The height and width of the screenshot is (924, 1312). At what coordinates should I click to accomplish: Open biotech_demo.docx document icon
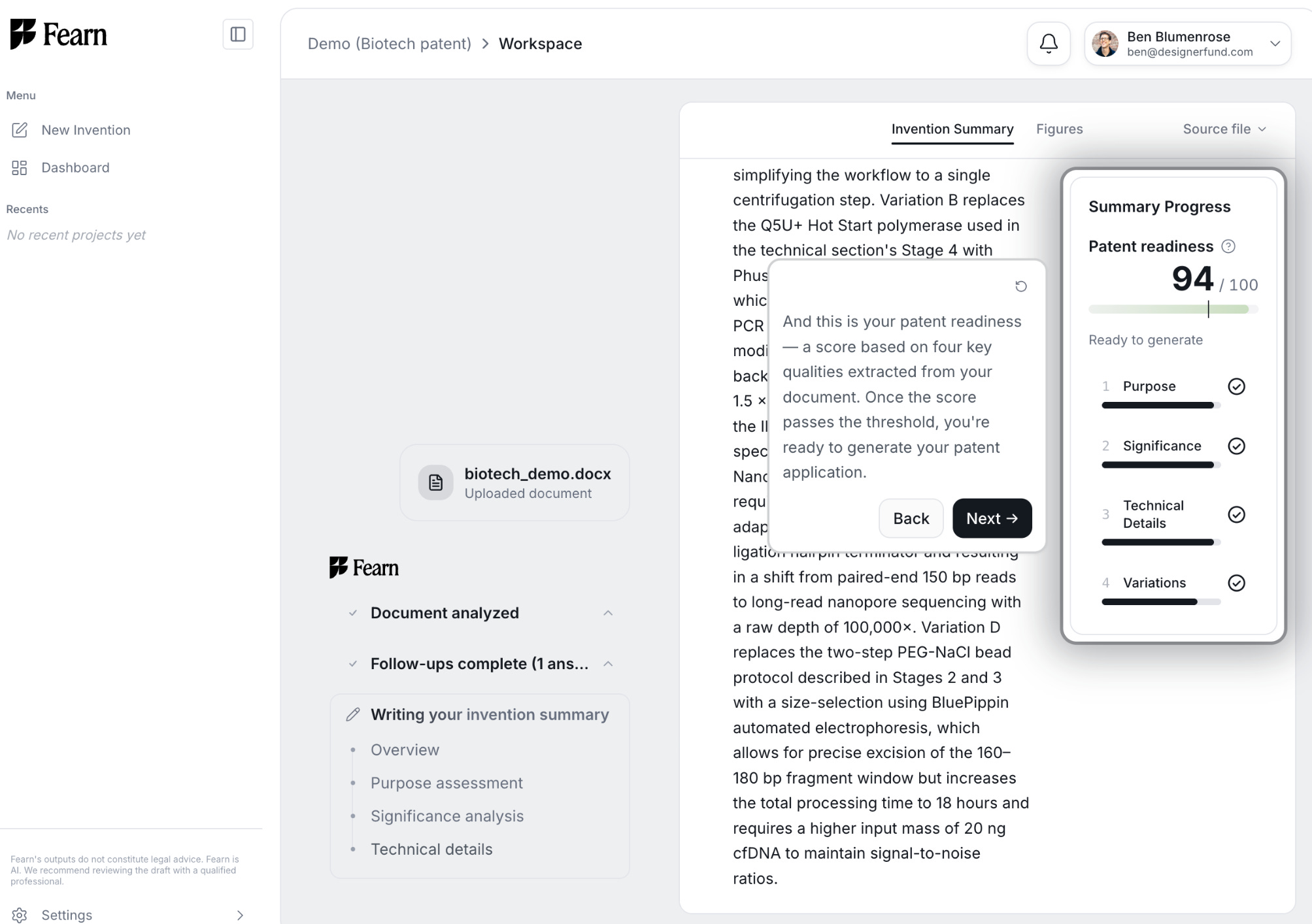pos(435,482)
